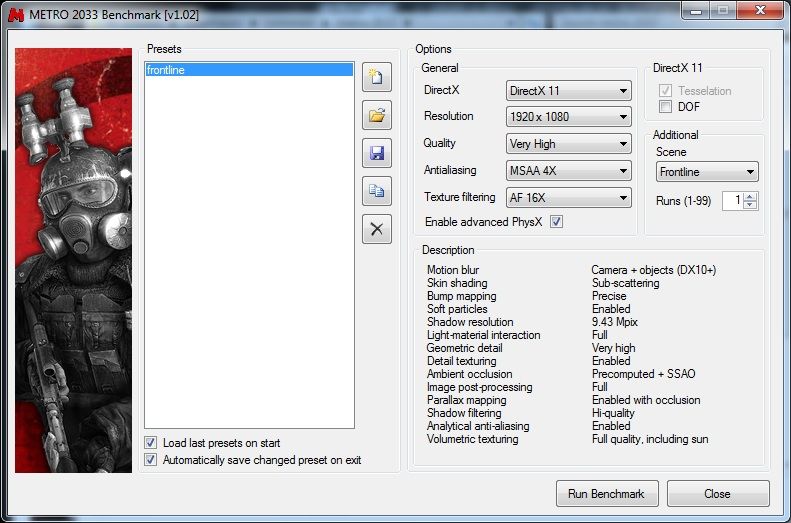Minimize the benchmark window

coord(696,10)
